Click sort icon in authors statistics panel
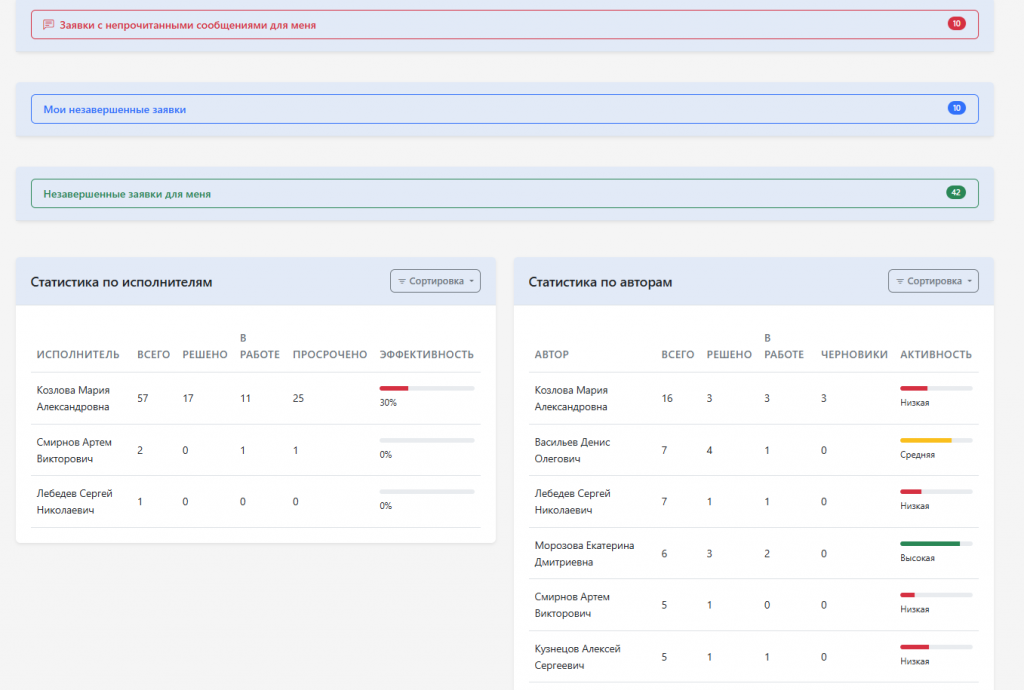 click(900, 282)
